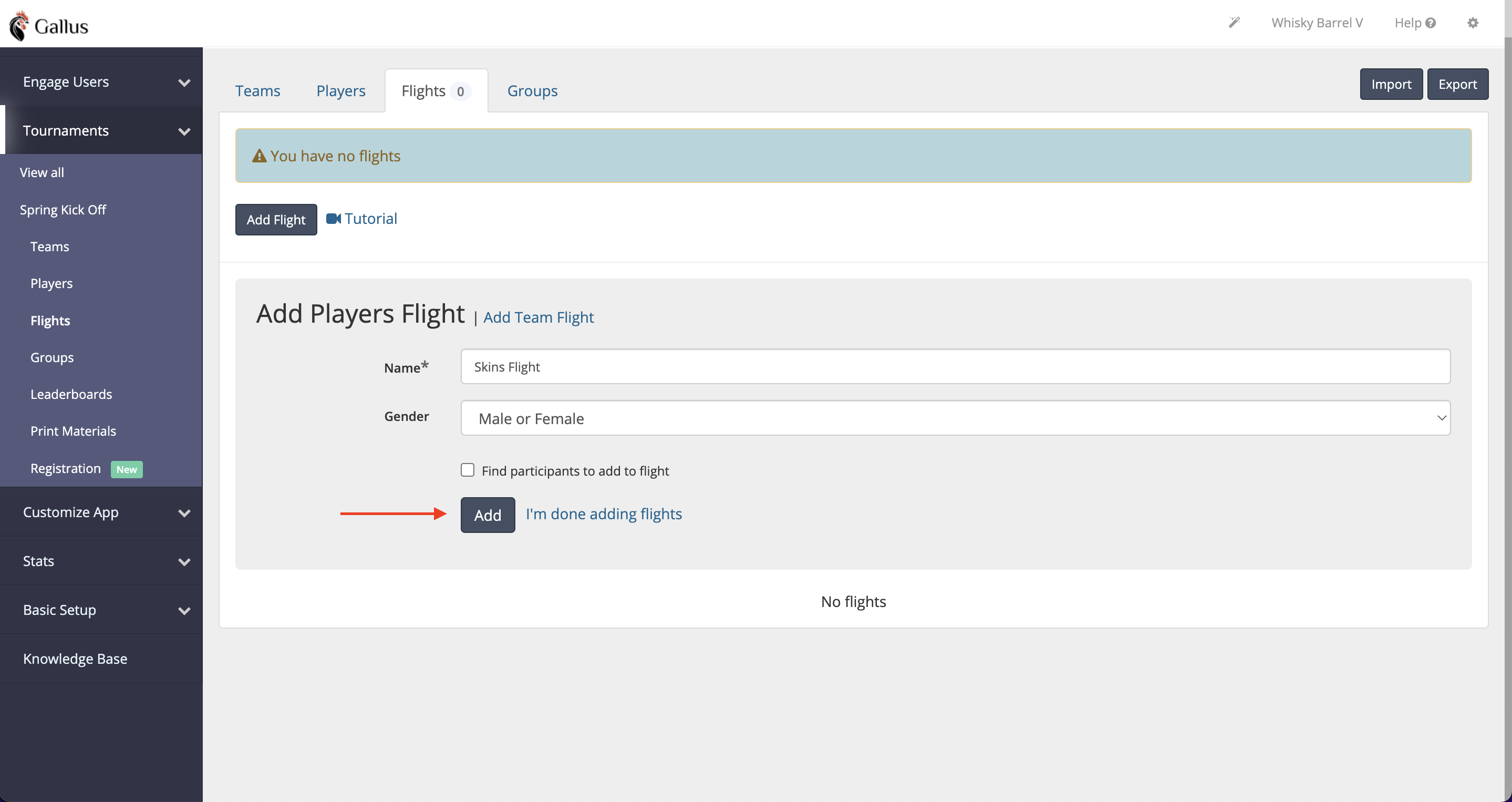
Task: Expand the Stats section
Action: pyautogui.click(x=101, y=561)
